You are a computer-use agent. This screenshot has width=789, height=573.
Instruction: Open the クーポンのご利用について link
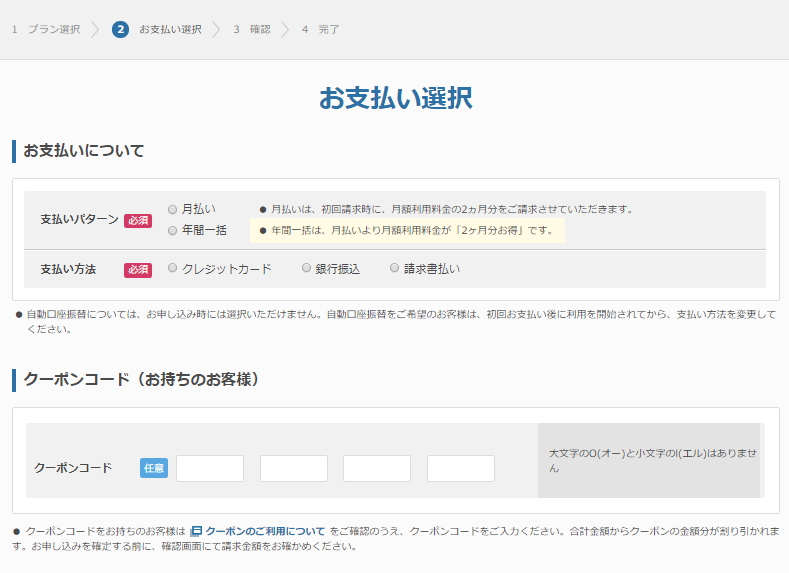265,531
